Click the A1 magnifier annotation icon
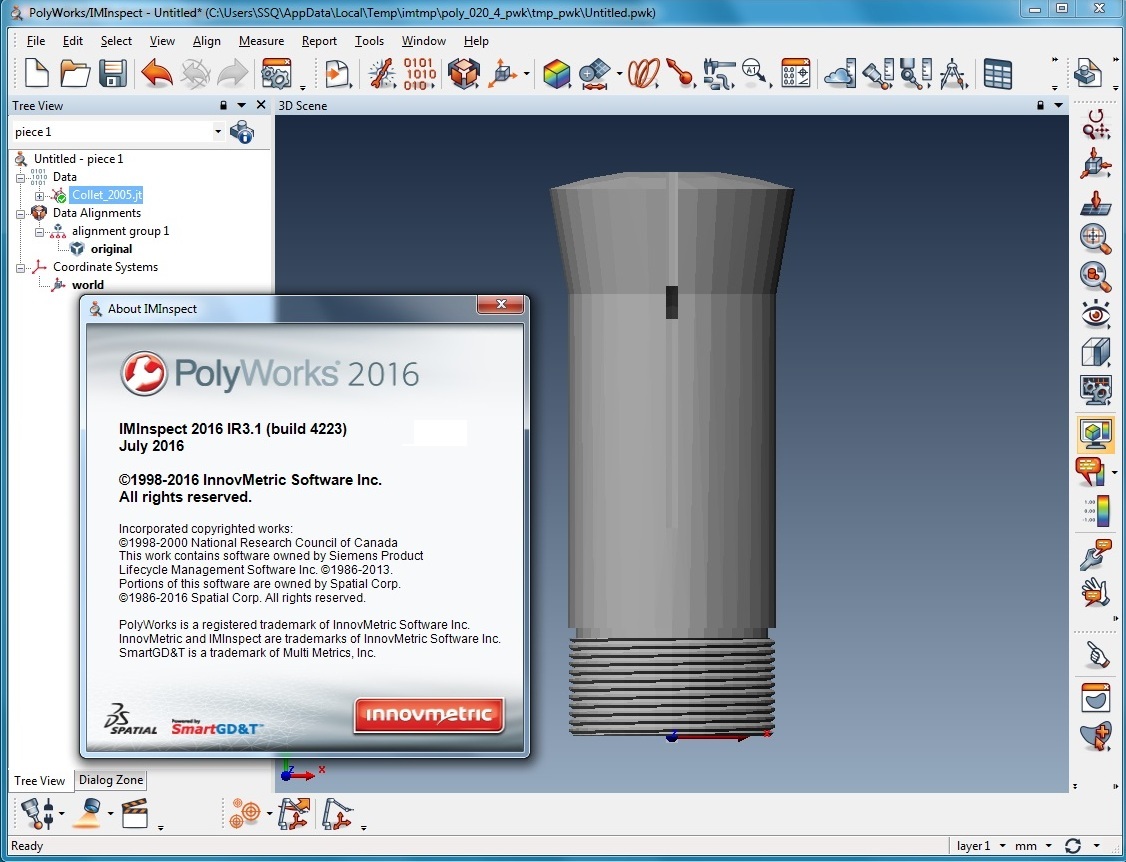 pos(754,72)
